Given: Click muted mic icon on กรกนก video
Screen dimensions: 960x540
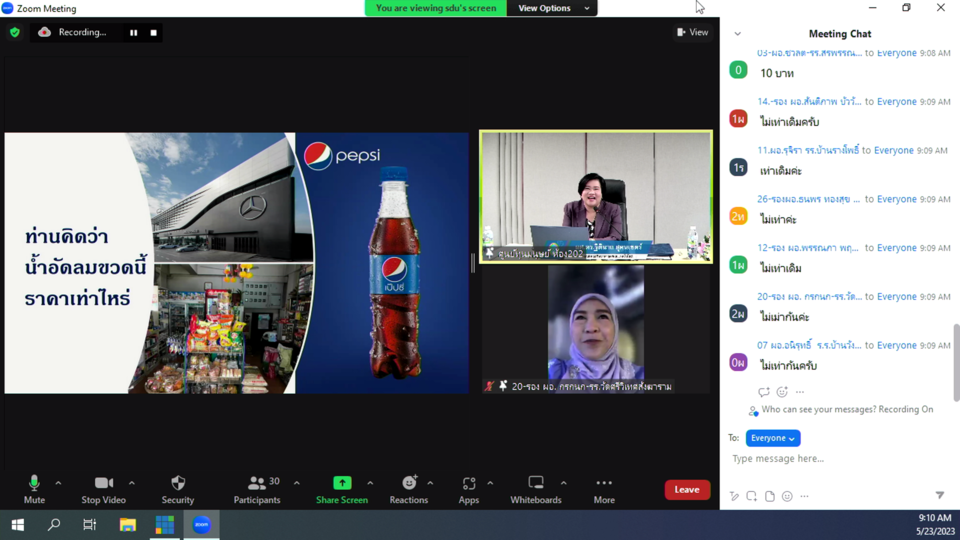Looking at the screenshot, I should (x=489, y=386).
